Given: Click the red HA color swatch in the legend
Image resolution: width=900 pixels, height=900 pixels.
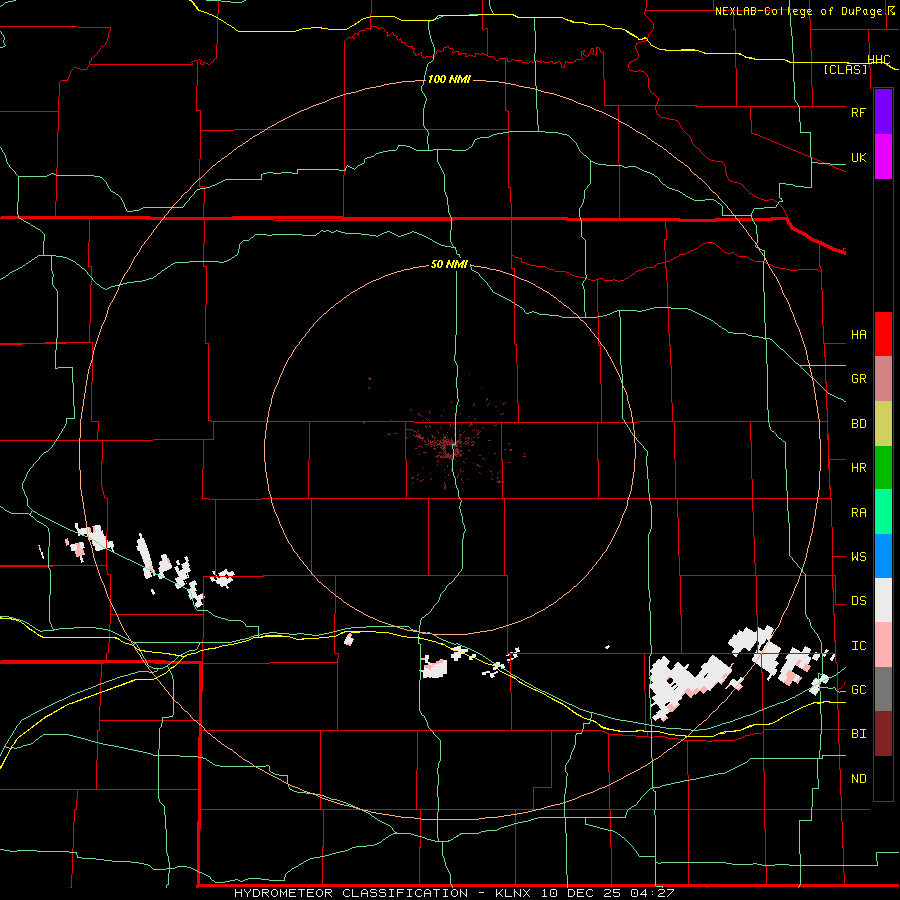Looking at the screenshot, I should tap(883, 334).
